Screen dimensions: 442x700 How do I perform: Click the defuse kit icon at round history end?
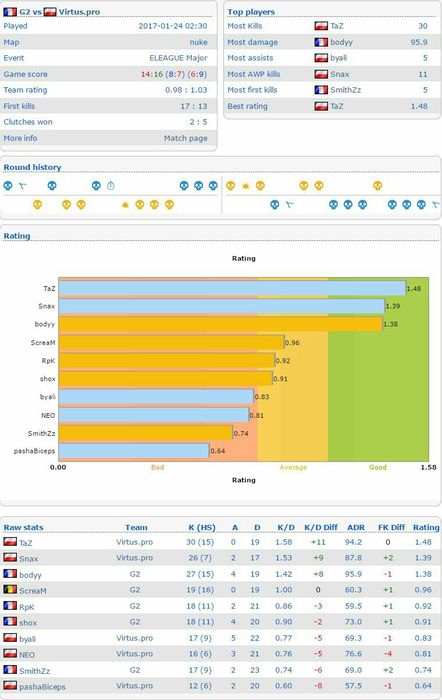(436, 204)
